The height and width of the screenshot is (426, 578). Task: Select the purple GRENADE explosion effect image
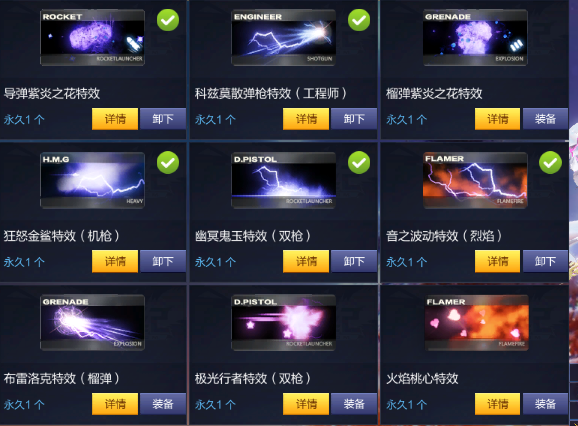click(475, 38)
